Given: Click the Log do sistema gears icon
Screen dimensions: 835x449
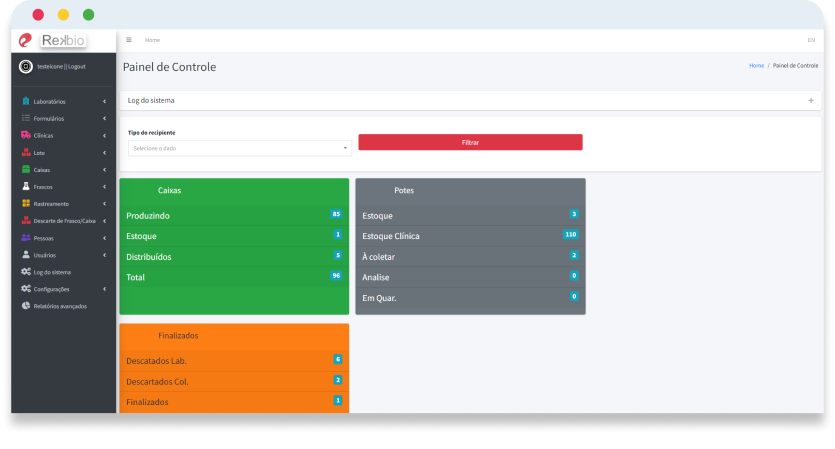Looking at the screenshot, I should (x=26, y=272).
